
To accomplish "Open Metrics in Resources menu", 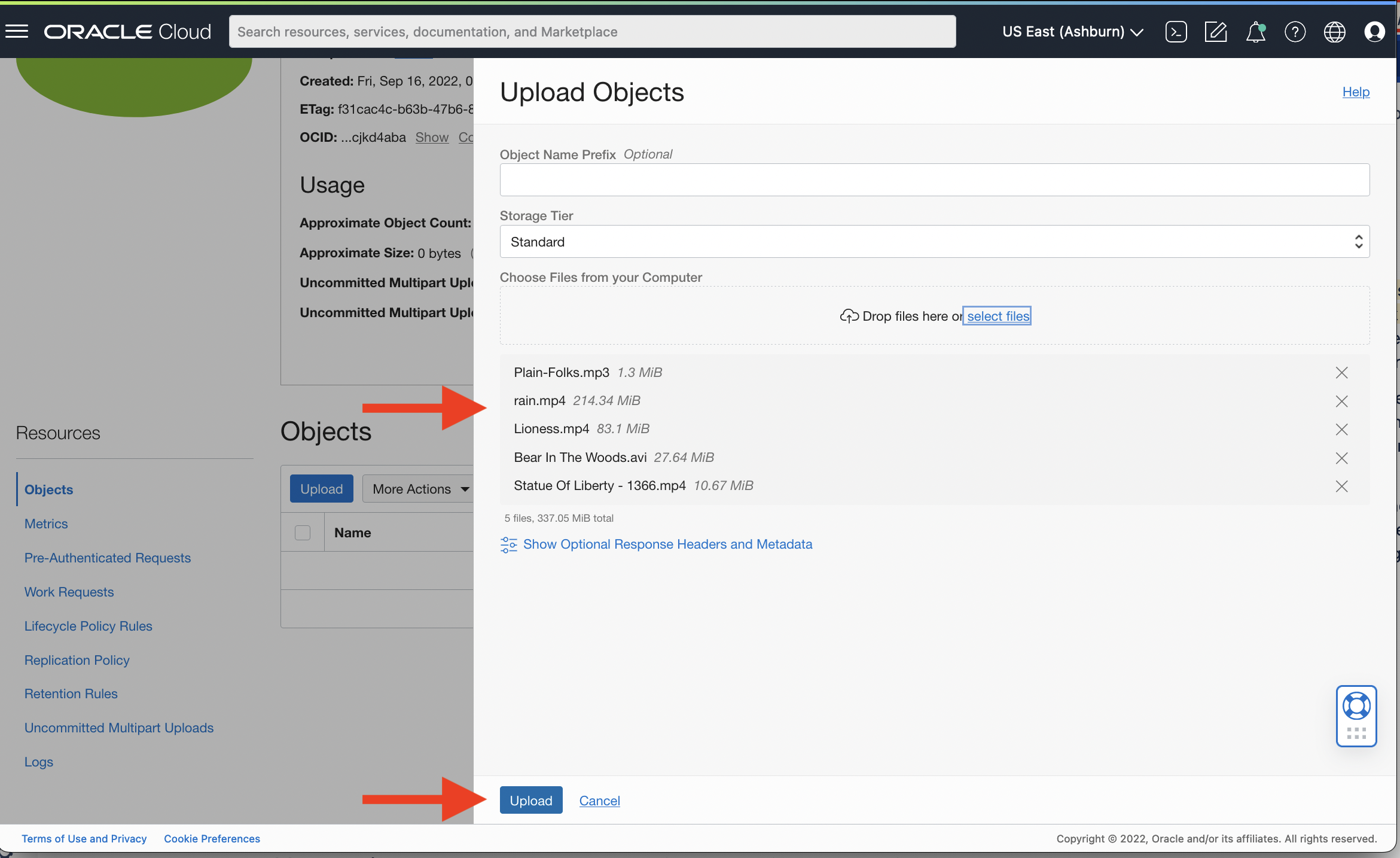I will [x=46, y=524].
